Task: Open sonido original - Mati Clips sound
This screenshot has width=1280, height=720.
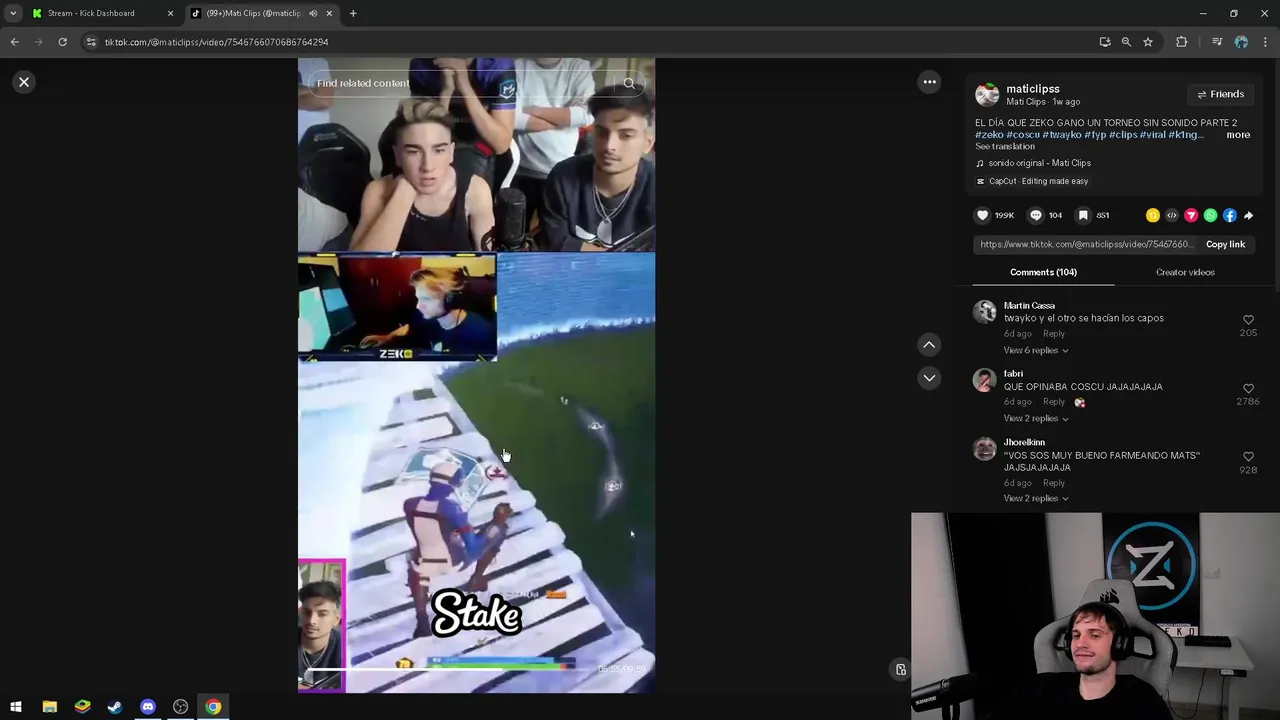Action: (x=1039, y=163)
